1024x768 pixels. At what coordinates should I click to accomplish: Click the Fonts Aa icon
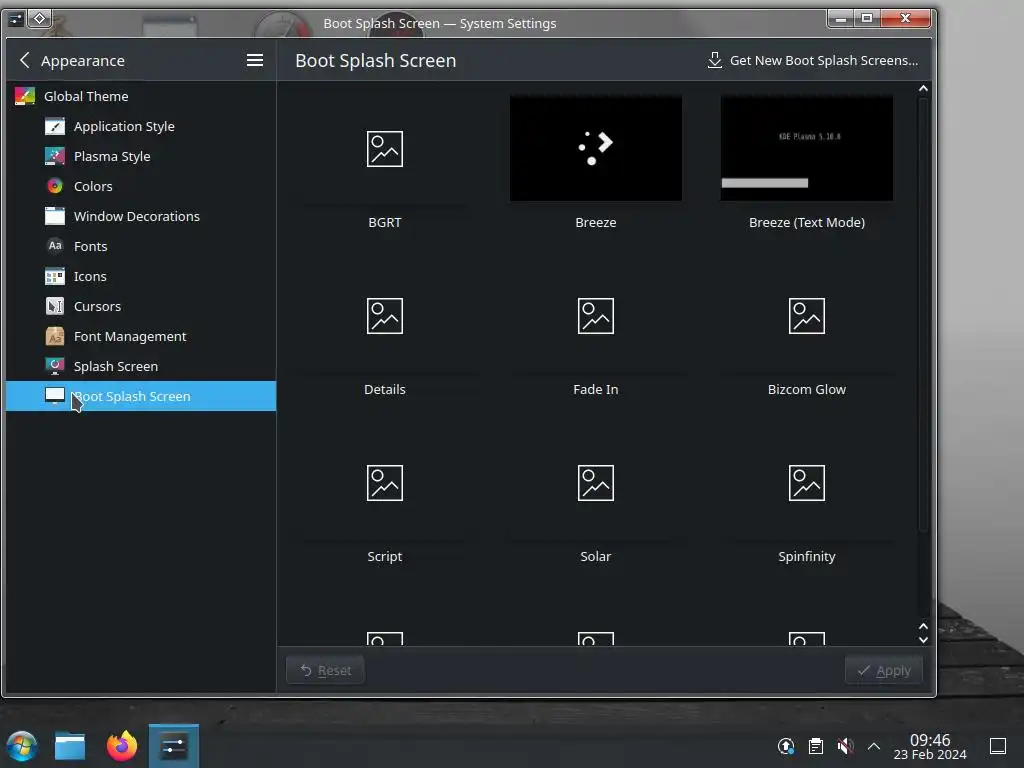[55, 246]
